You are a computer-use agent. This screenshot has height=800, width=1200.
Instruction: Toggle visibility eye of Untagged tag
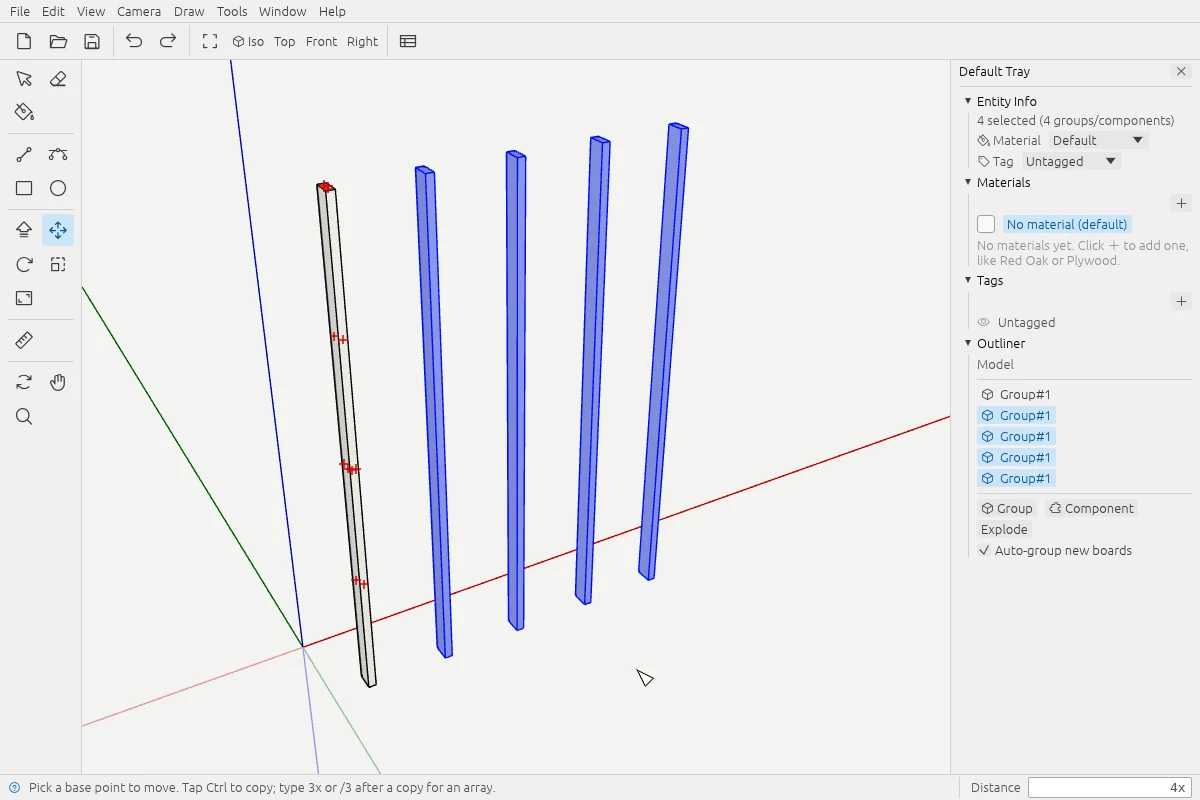[984, 322]
